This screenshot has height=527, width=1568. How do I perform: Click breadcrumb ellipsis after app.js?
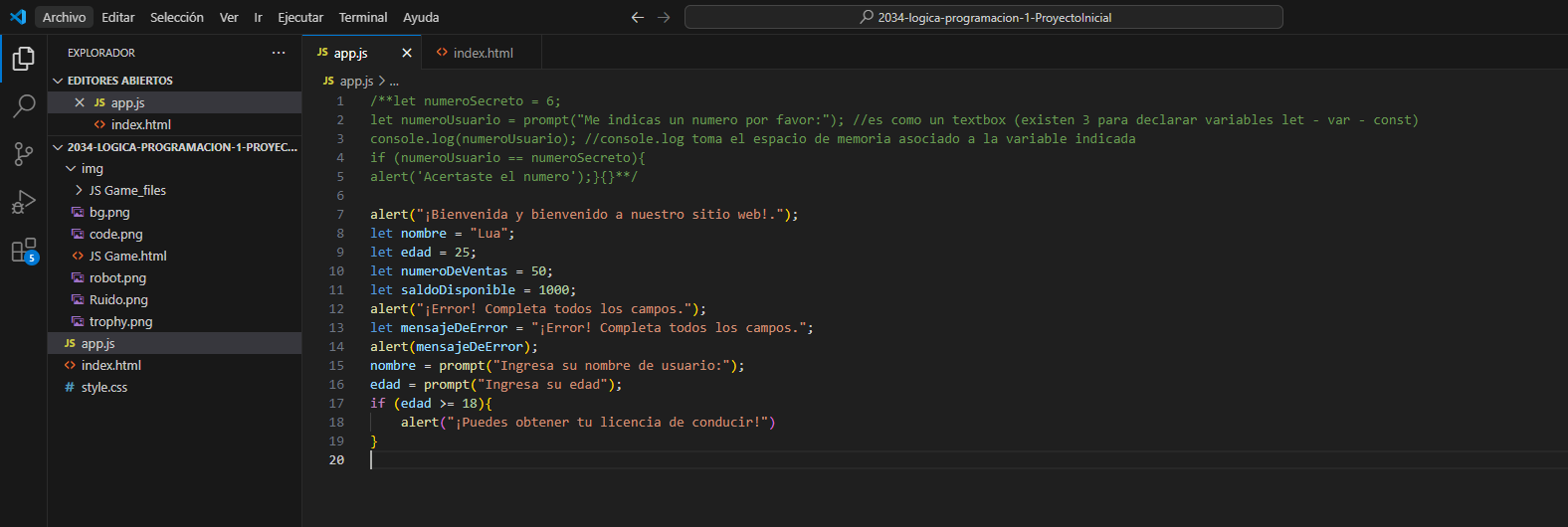[x=394, y=82]
